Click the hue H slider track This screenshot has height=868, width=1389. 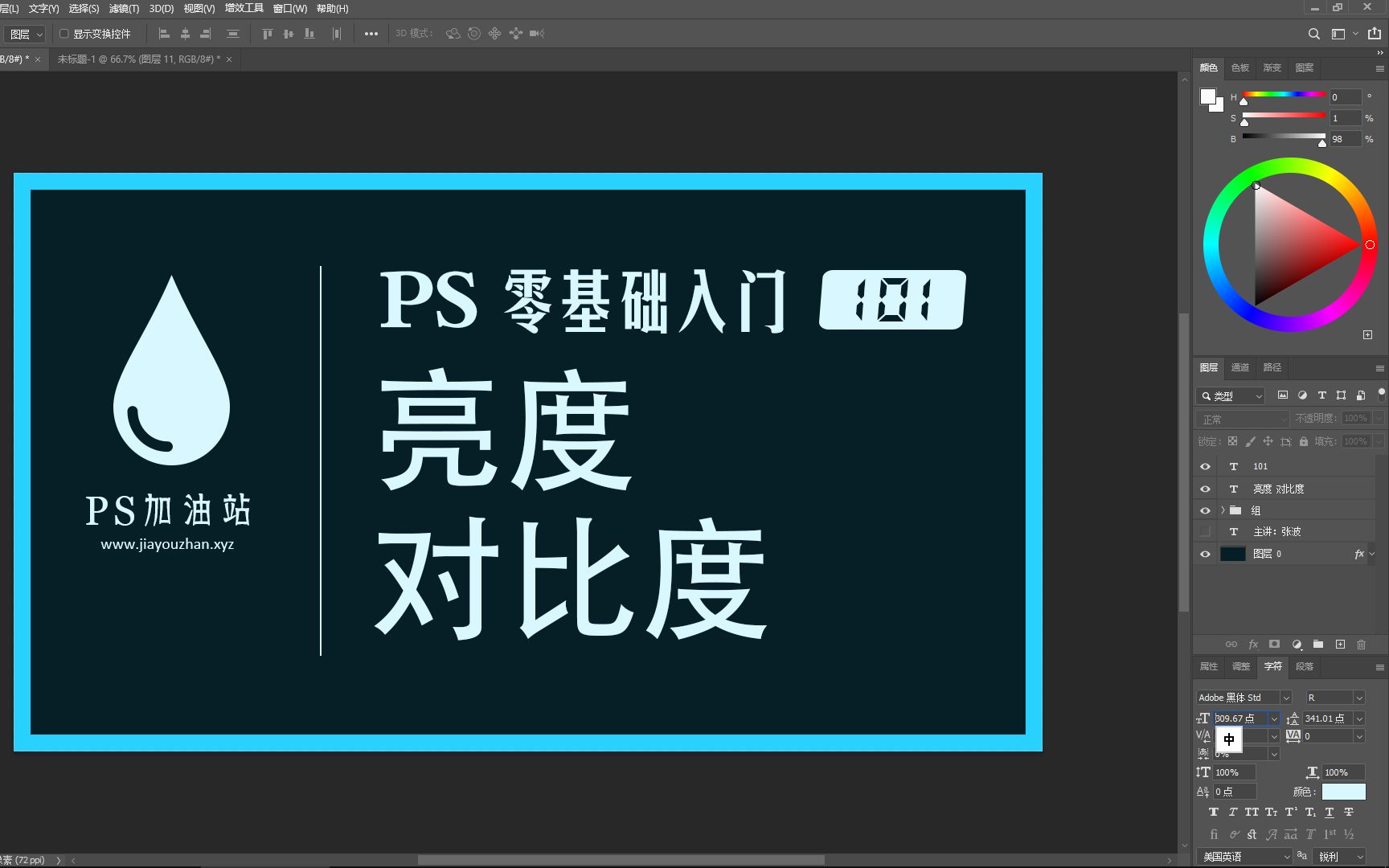click(x=1284, y=95)
